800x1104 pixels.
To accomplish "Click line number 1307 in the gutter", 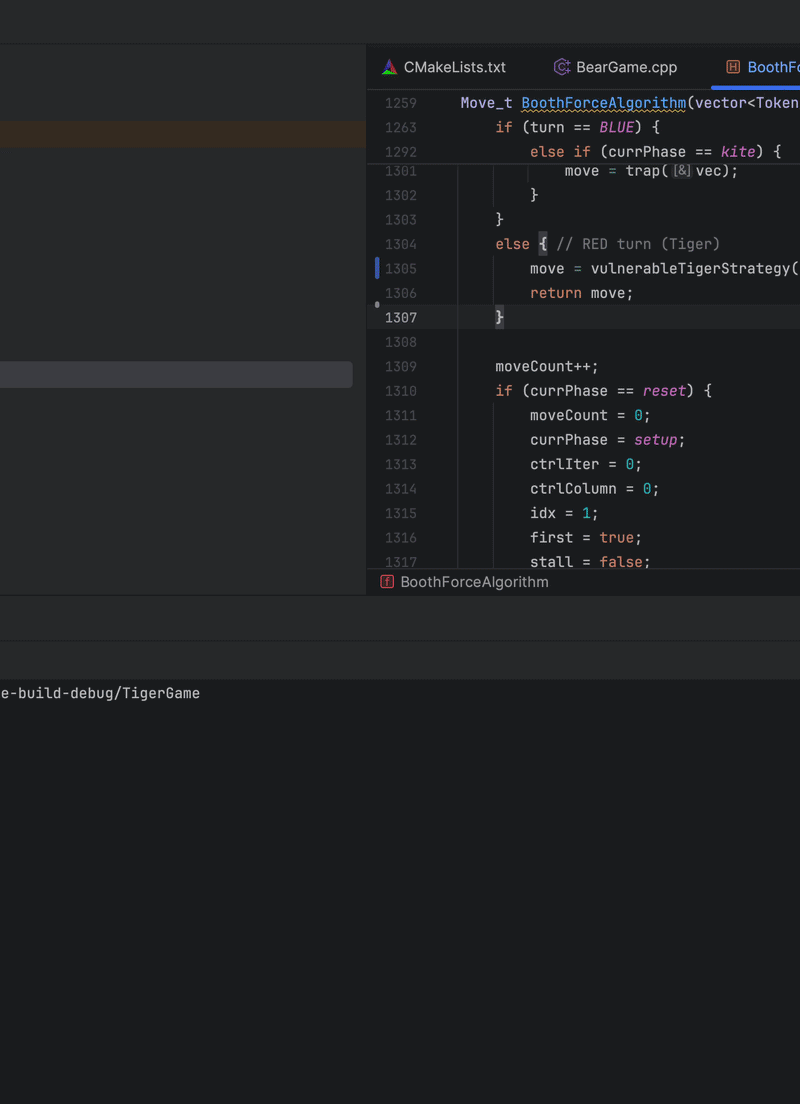I will (x=401, y=318).
